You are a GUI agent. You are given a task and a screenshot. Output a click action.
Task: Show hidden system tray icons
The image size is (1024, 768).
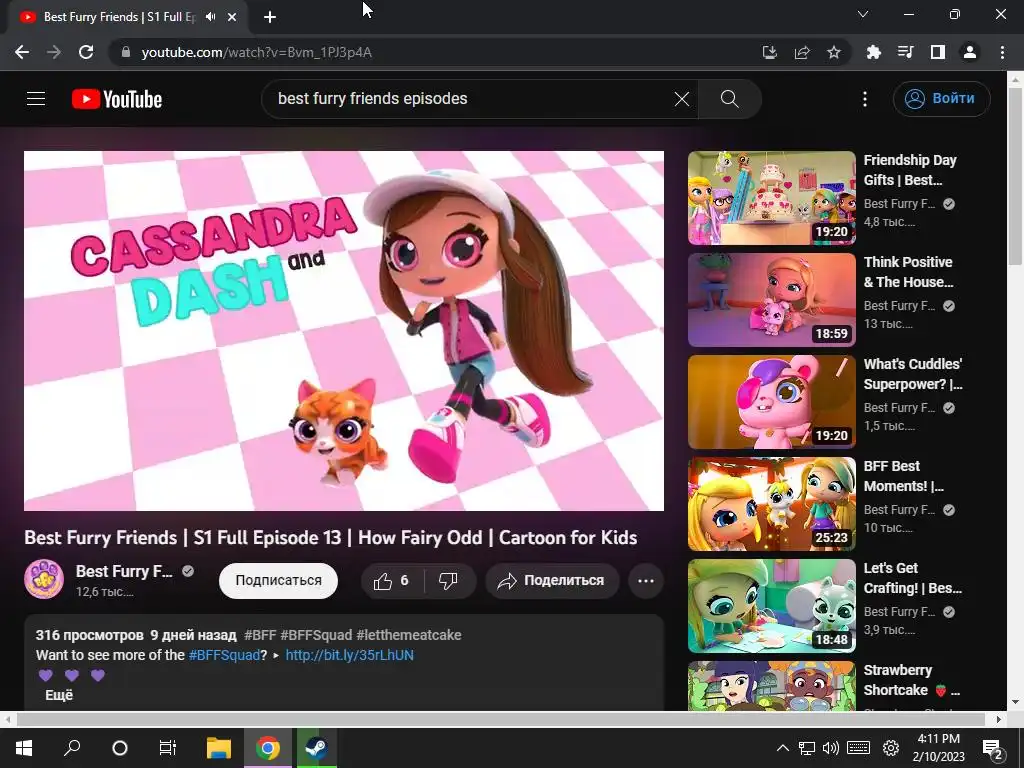(x=782, y=748)
